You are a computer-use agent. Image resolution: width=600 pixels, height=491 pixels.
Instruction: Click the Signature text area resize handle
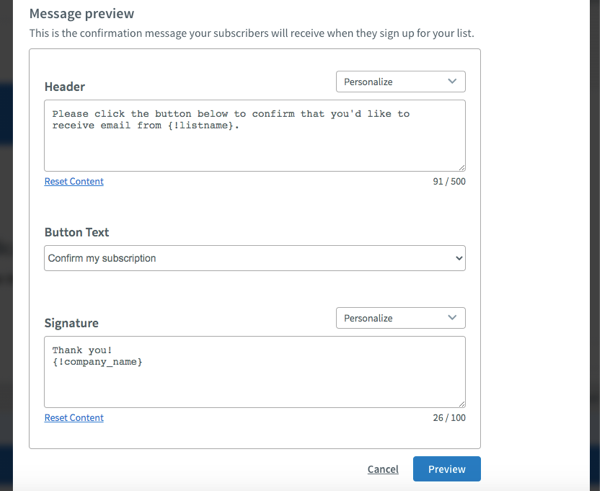tap(462, 404)
